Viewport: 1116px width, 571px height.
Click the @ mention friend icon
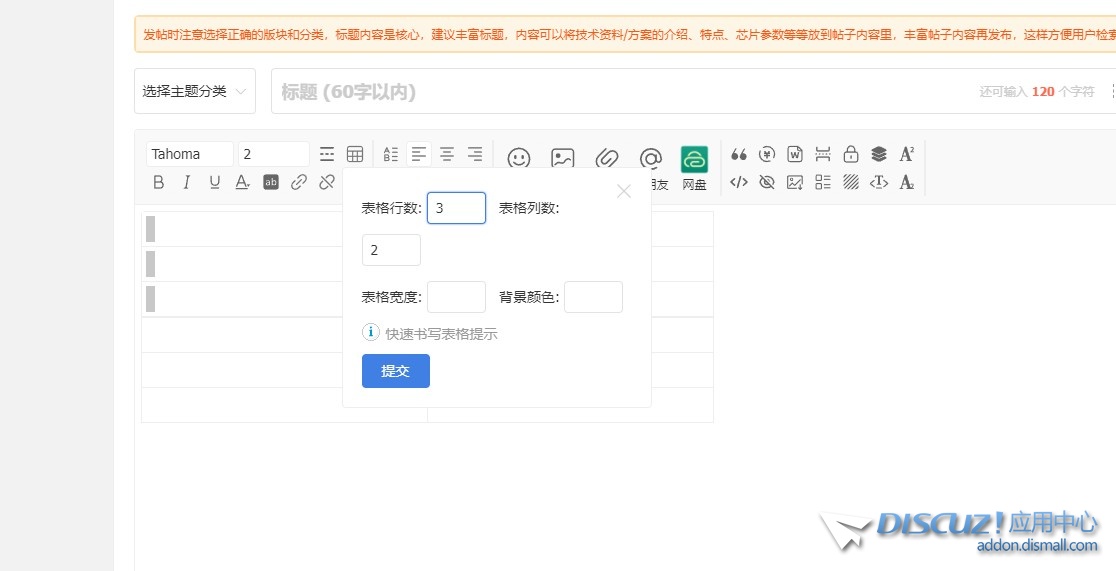(x=651, y=158)
